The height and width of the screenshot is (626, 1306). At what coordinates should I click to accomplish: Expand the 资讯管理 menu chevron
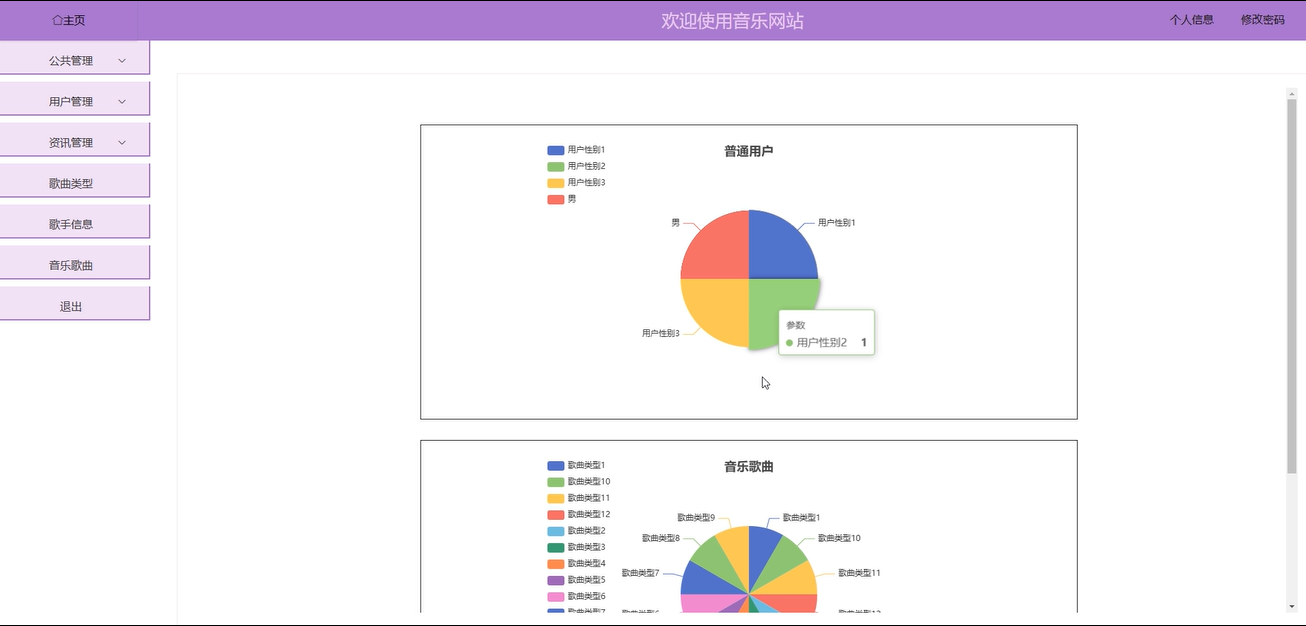(122, 142)
